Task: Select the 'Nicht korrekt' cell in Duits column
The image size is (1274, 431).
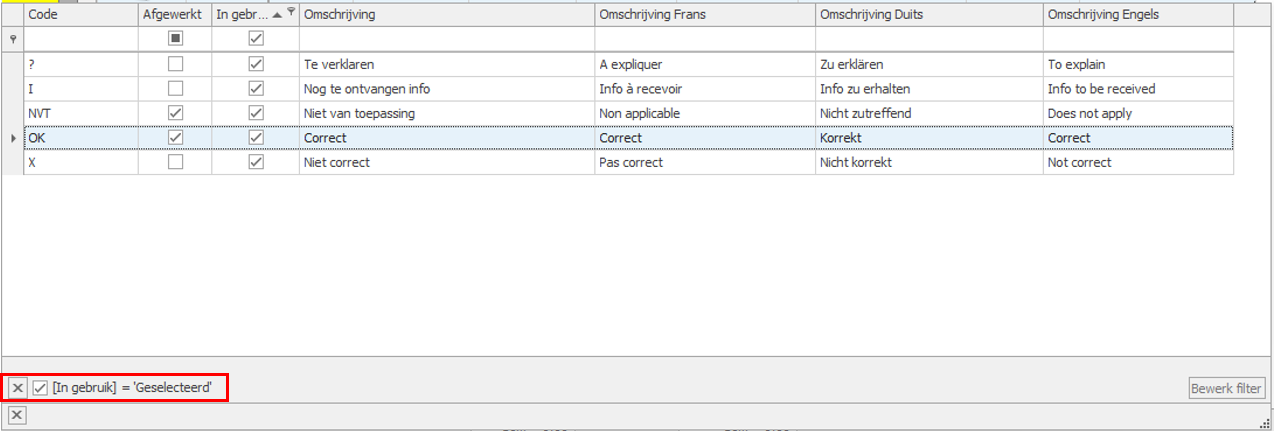Action: pyautogui.click(x=928, y=162)
